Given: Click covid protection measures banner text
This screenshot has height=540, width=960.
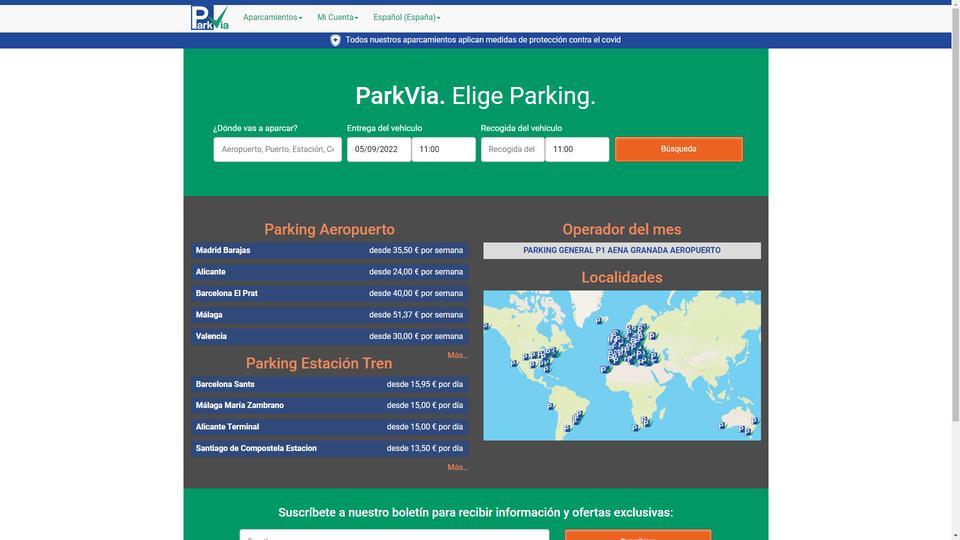Looking at the screenshot, I should pyautogui.click(x=483, y=40).
